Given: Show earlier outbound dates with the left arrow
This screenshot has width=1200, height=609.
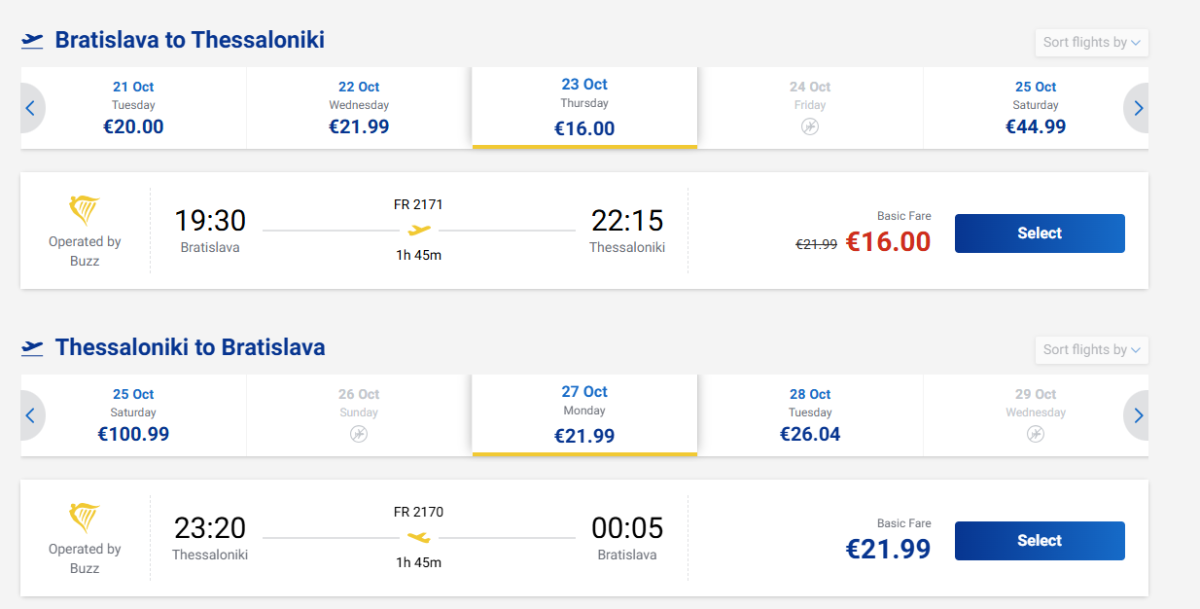Looking at the screenshot, I should tap(30, 108).
